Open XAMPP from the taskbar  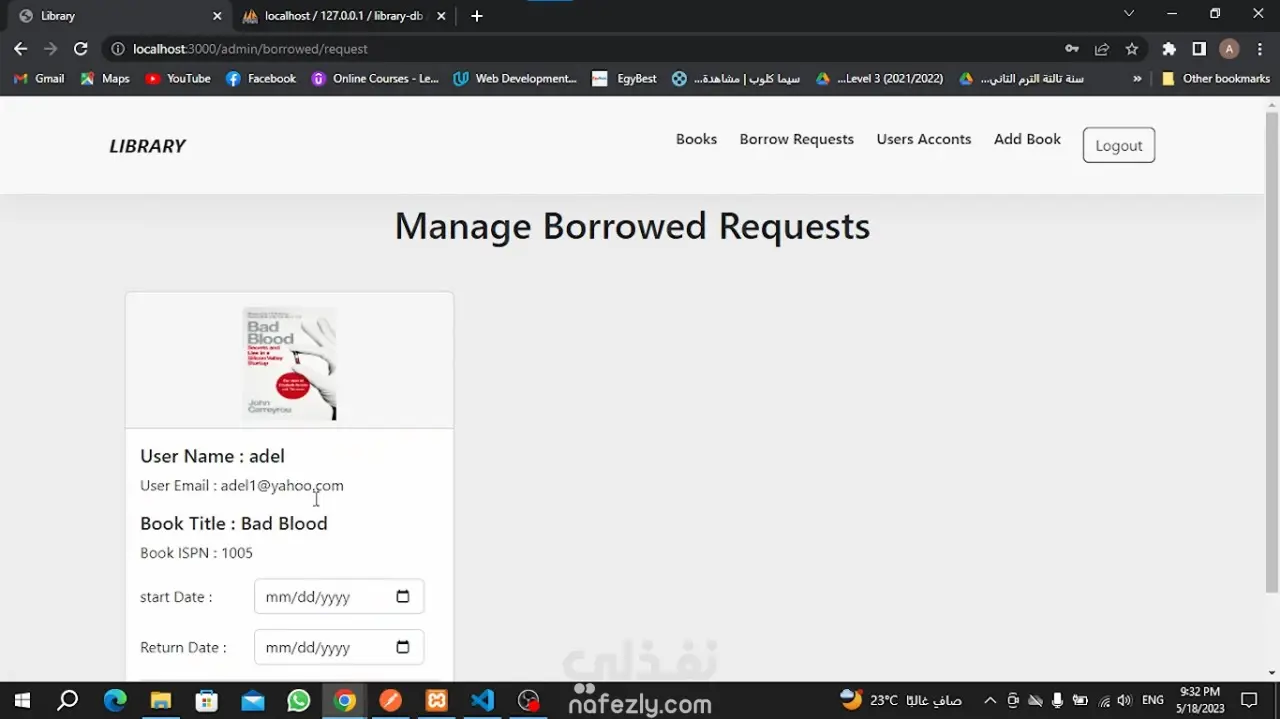[x=437, y=700]
